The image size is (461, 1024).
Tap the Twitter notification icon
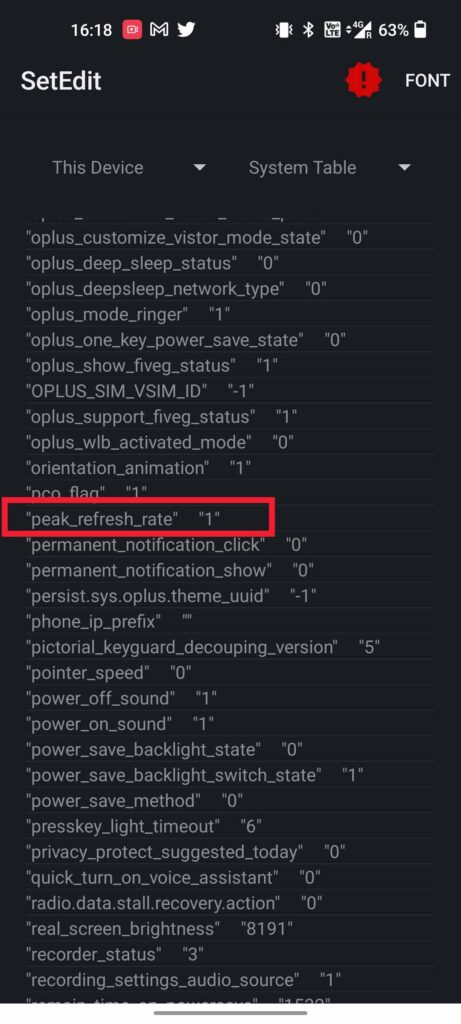(x=186, y=29)
